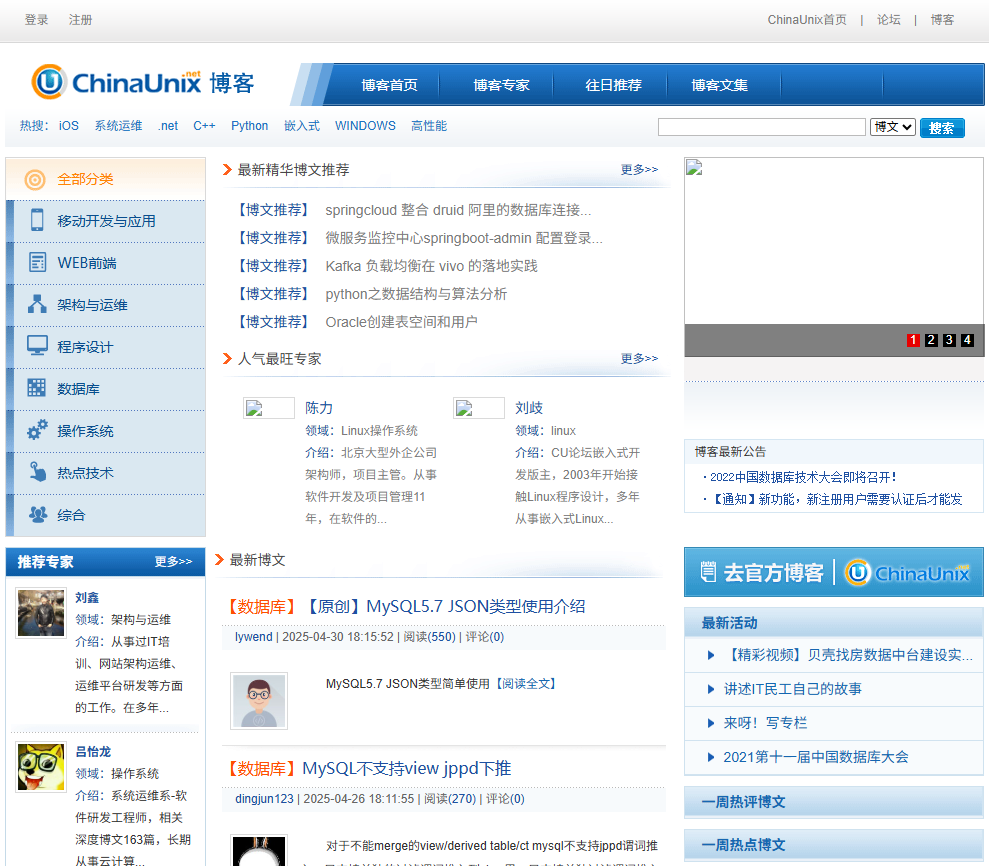The width and height of the screenshot is (989, 866).
Task: Click the gears icon for 操作系统
Action: point(37,430)
